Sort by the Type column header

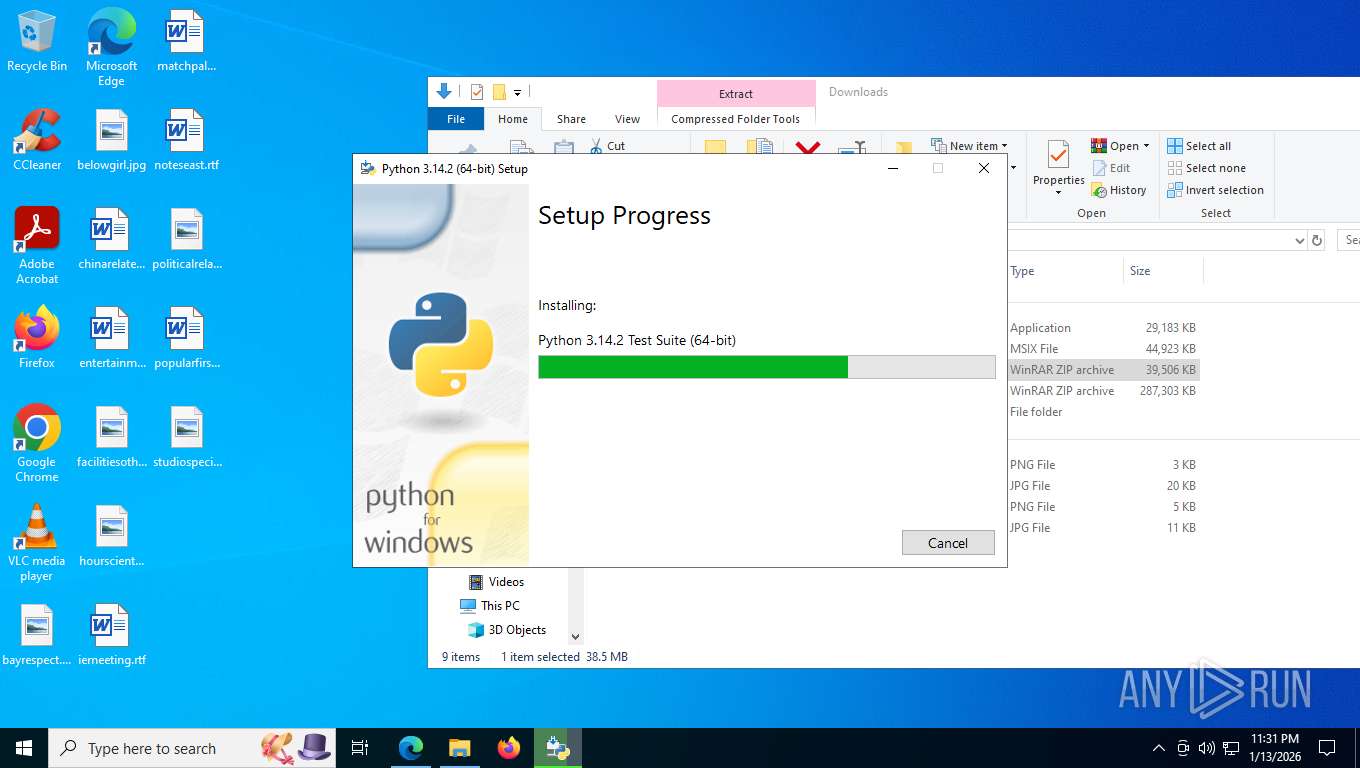(1064, 271)
